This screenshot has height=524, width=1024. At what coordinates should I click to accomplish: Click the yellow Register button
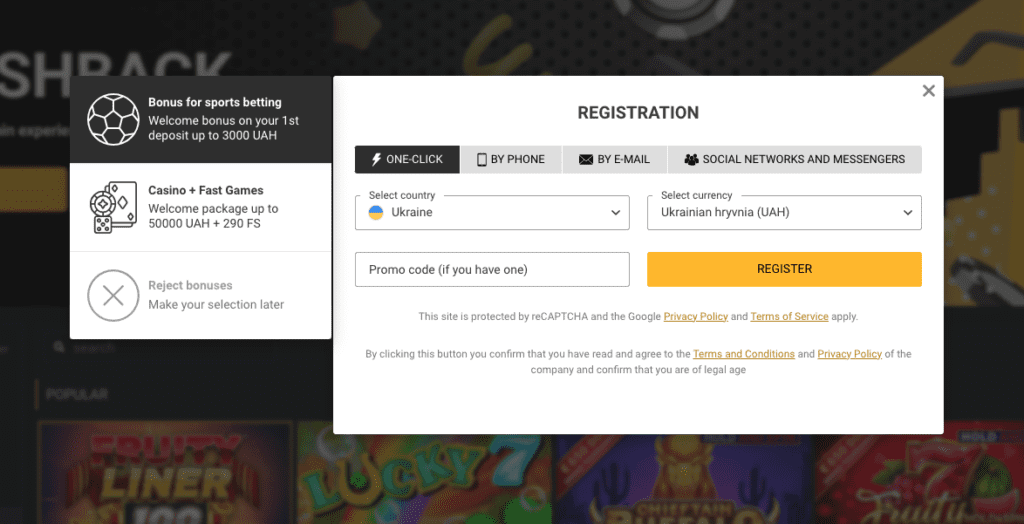pos(784,269)
